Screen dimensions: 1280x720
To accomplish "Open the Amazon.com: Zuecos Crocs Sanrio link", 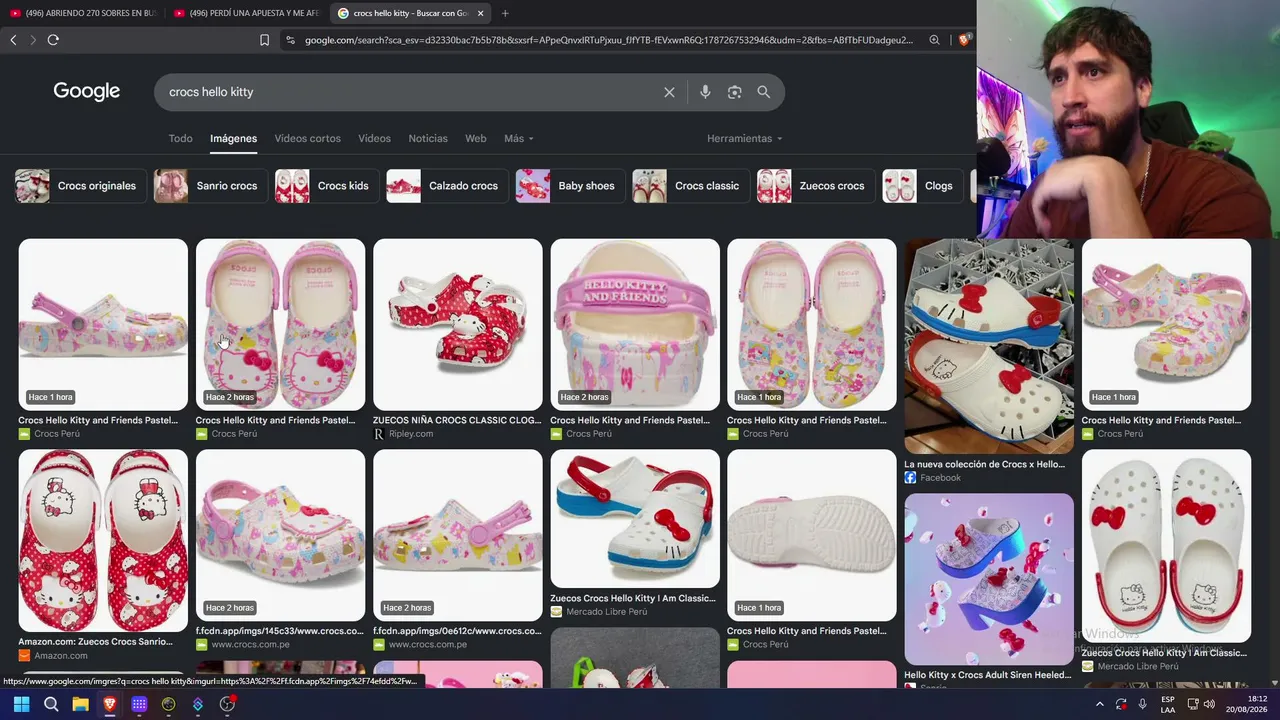I will (95, 642).
